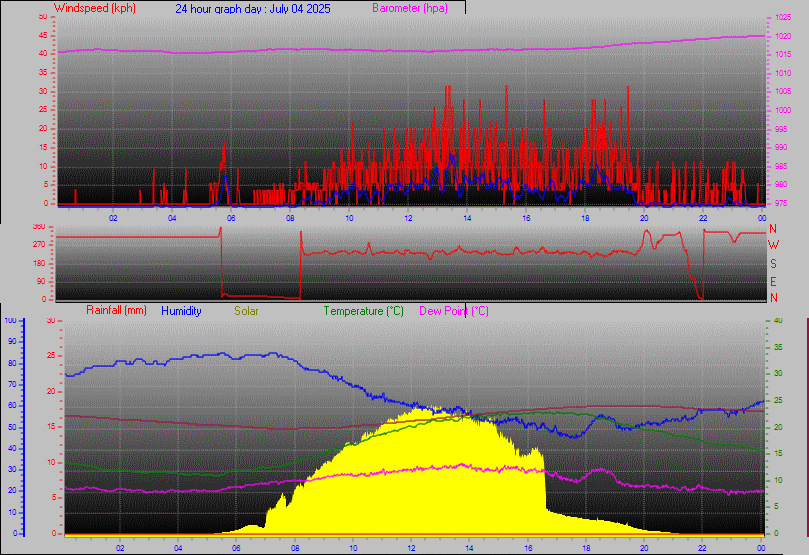The height and width of the screenshot is (555, 809).
Task: Click the 180 tick on wind direction axis
Action: (39, 263)
